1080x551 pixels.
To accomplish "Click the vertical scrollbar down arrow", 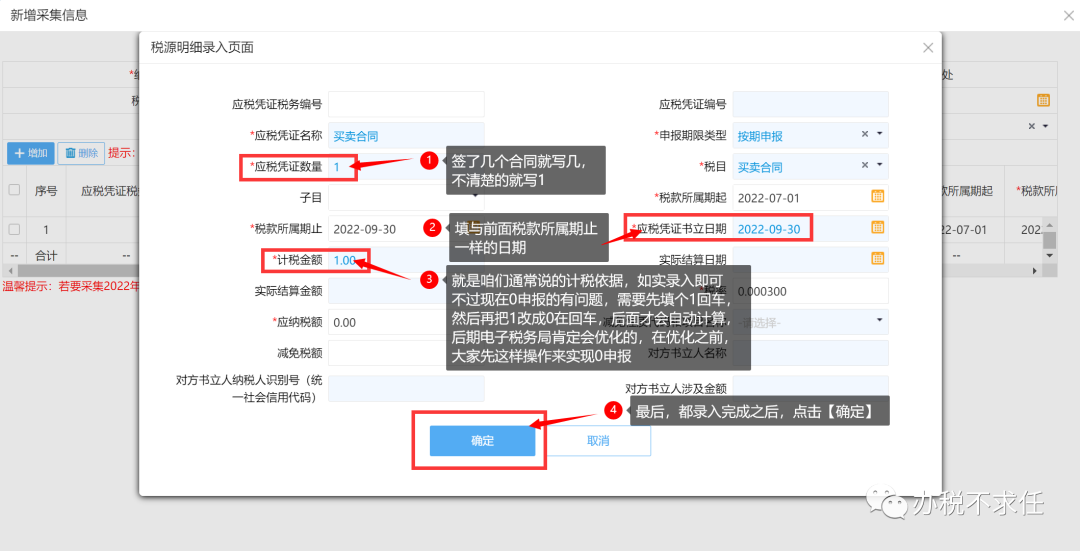I will click(x=1050, y=256).
